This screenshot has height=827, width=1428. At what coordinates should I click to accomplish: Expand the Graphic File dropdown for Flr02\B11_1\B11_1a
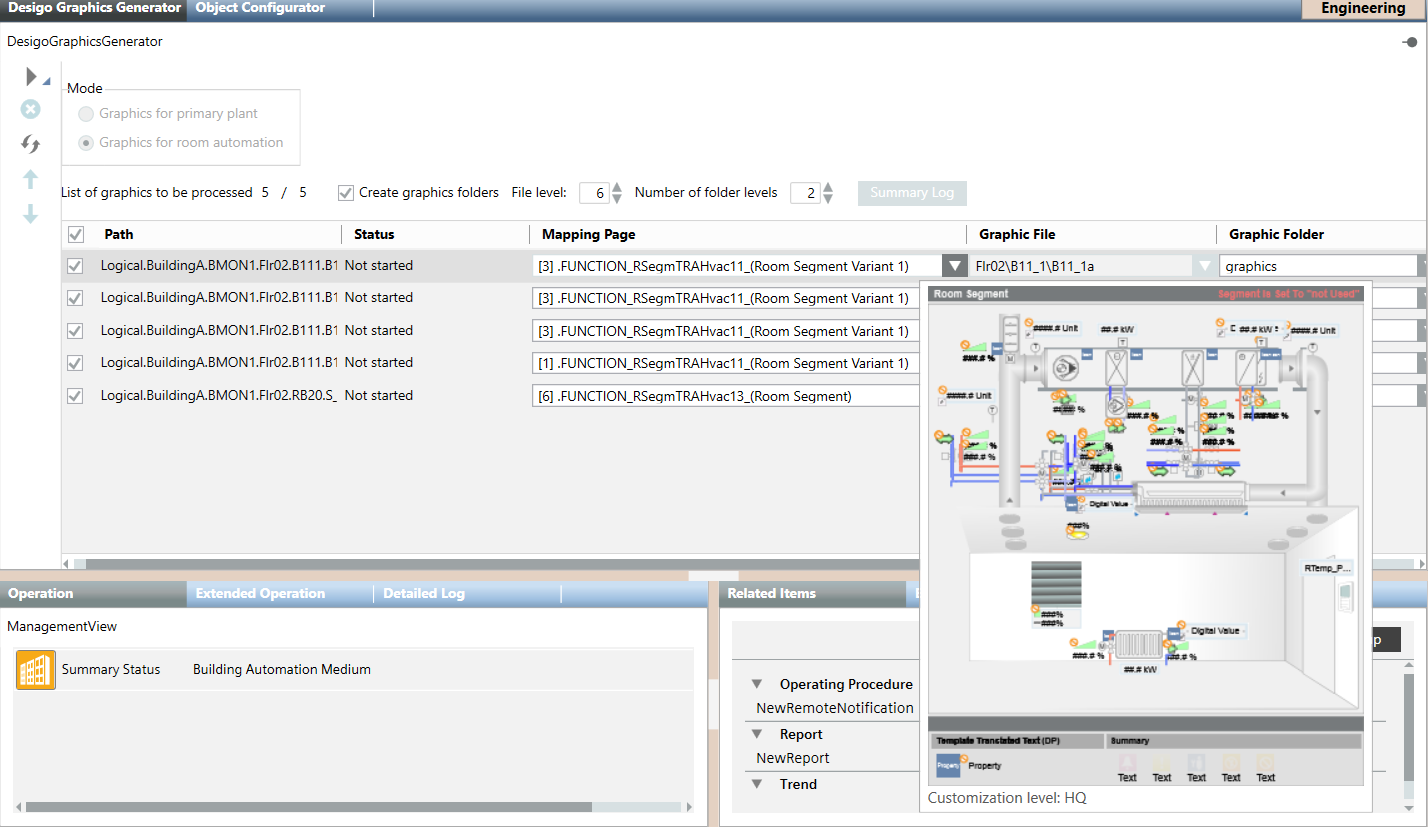(x=1203, y=266)
